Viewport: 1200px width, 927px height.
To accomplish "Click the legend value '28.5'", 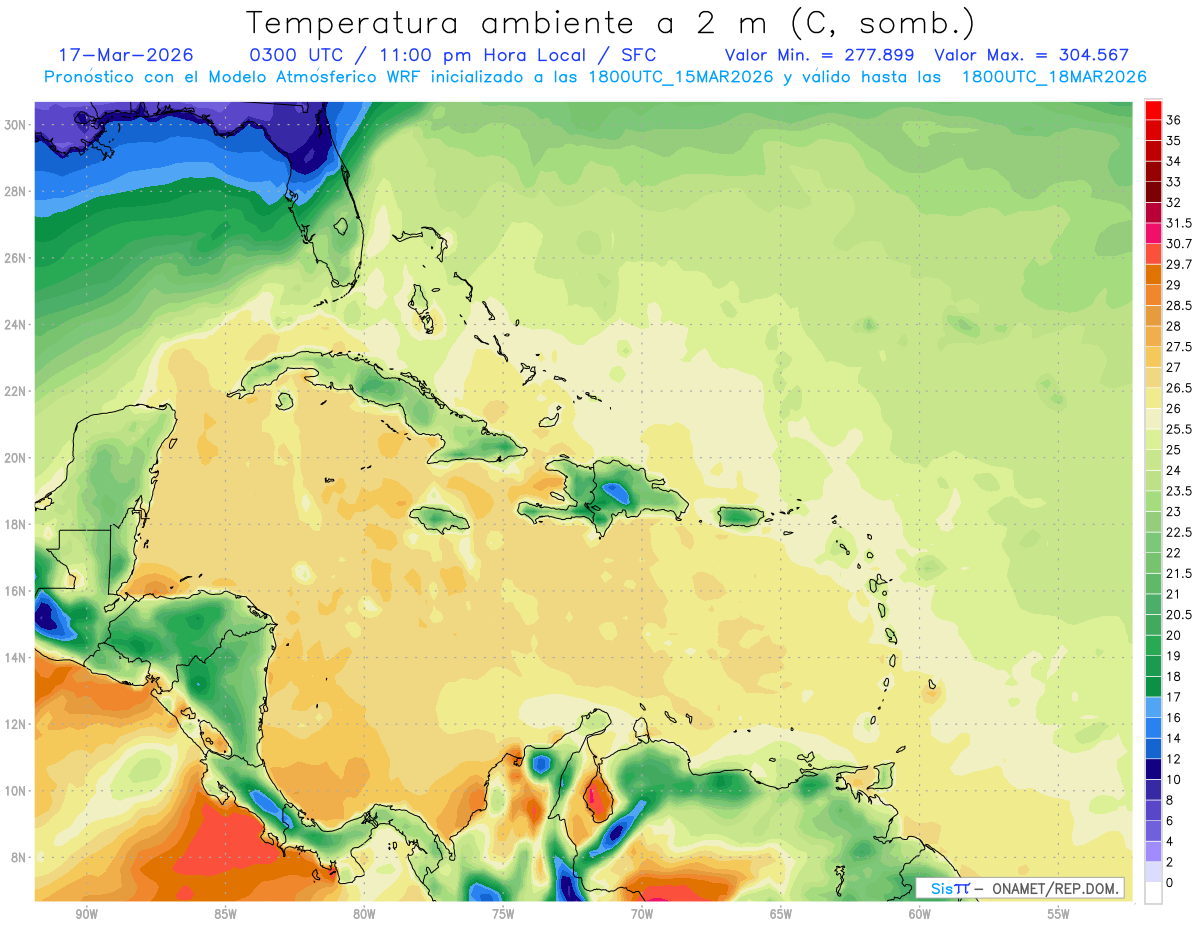I will 1179,305.
